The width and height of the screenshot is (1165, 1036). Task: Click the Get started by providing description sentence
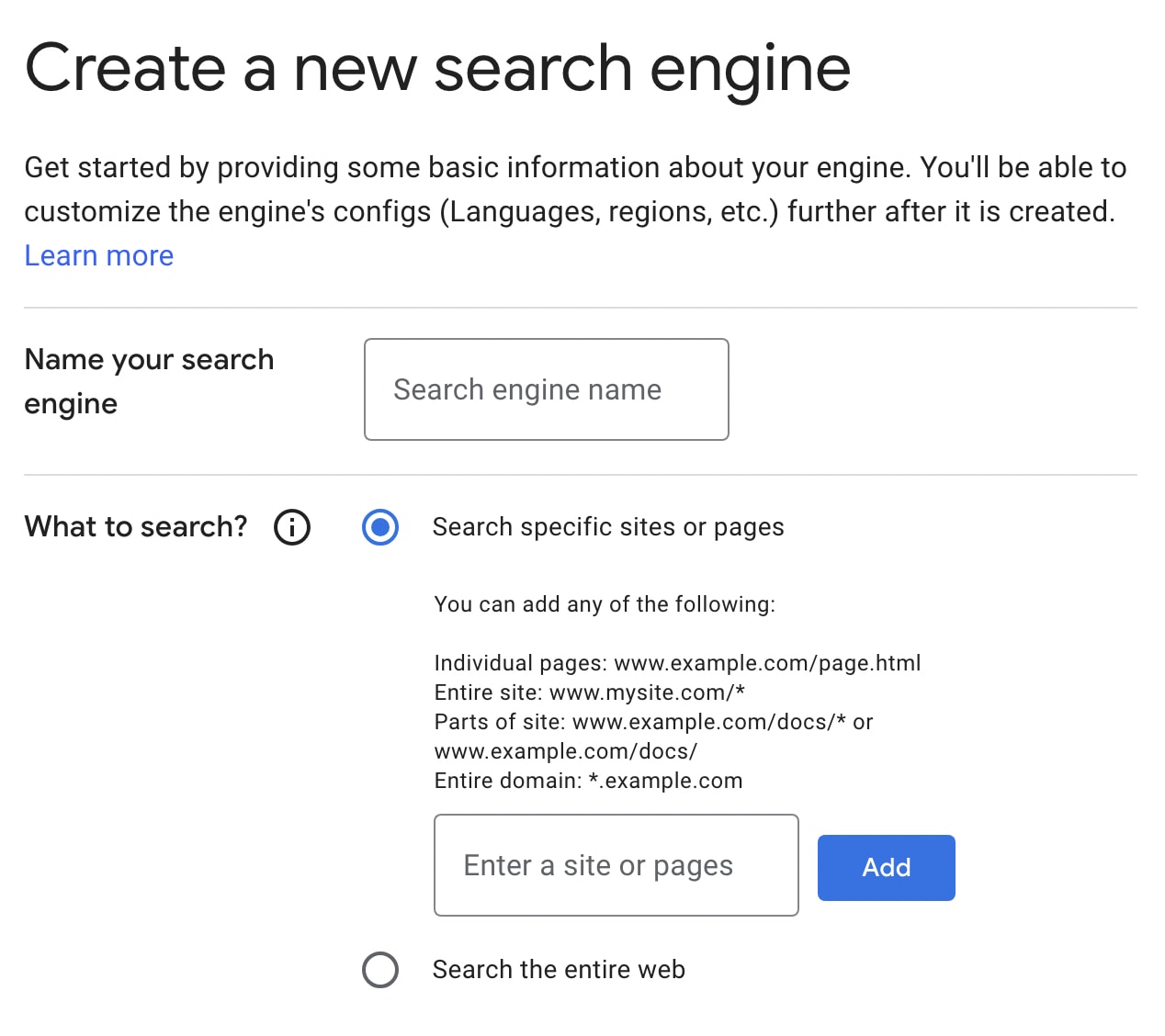tap(575, 167)
